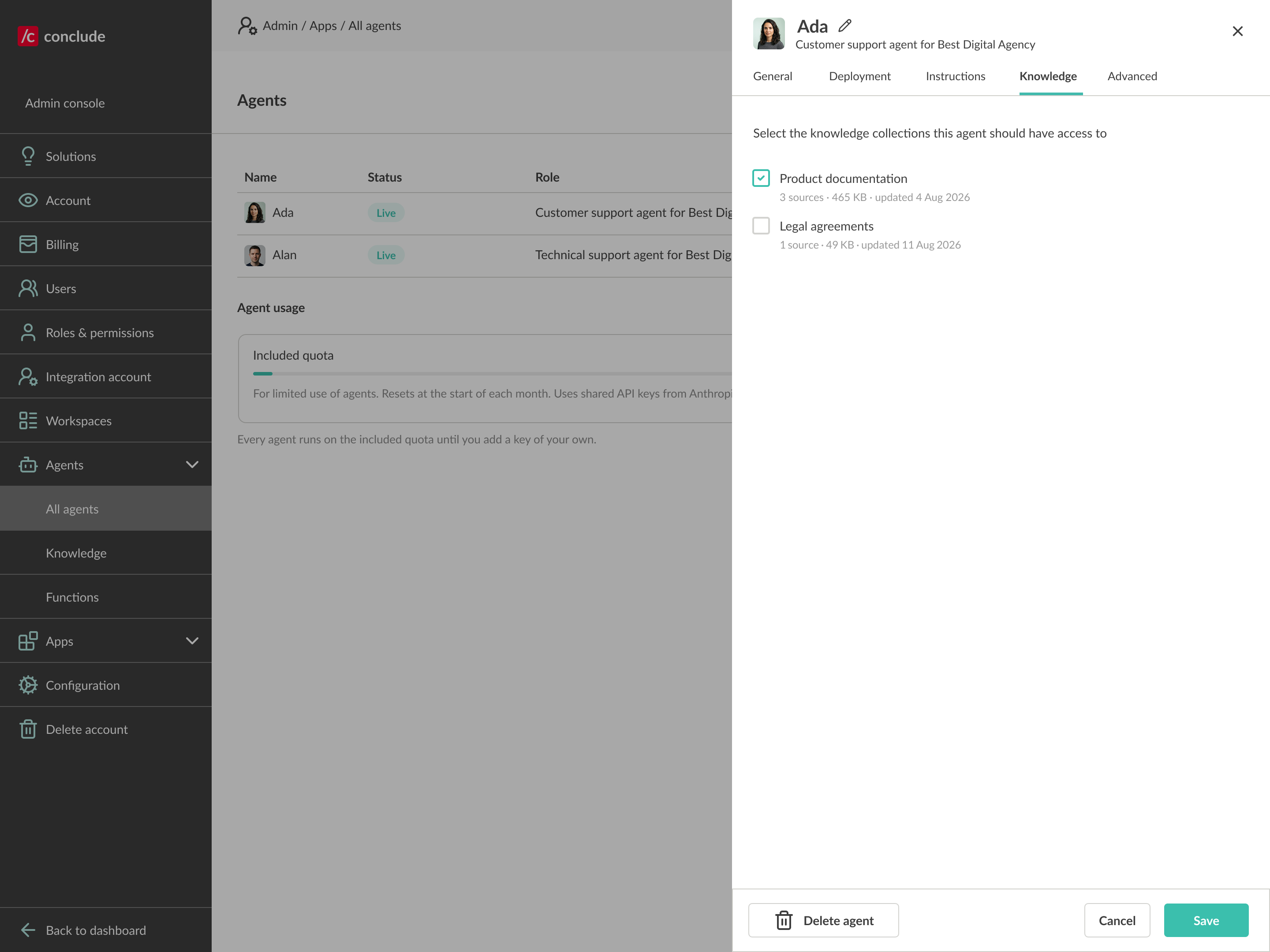Open Solutions via its lightbulb icon
Image resolution: width=1270 pixels, height=952 pixels.
pyautogui.click(x=27, y=156)
